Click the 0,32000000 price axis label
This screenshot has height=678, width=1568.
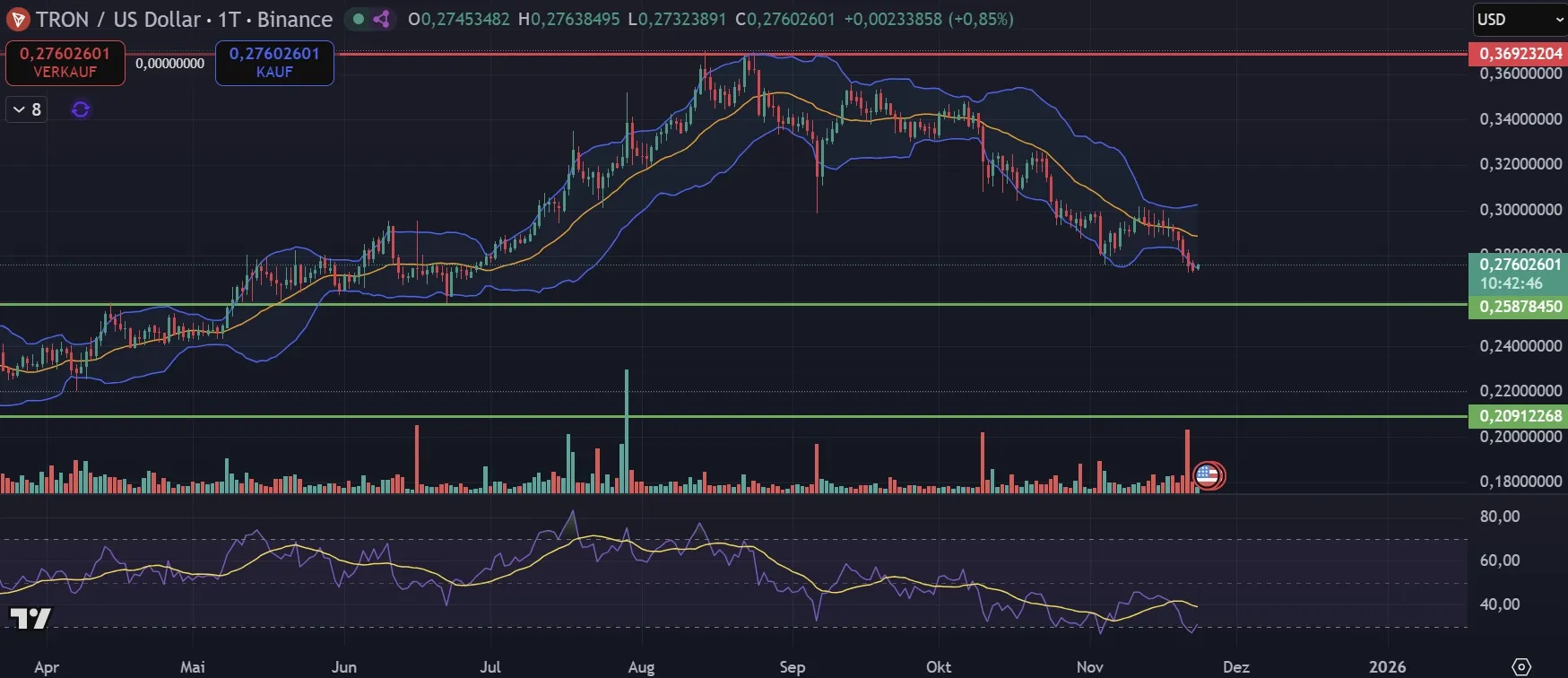tap(1520, 164)
